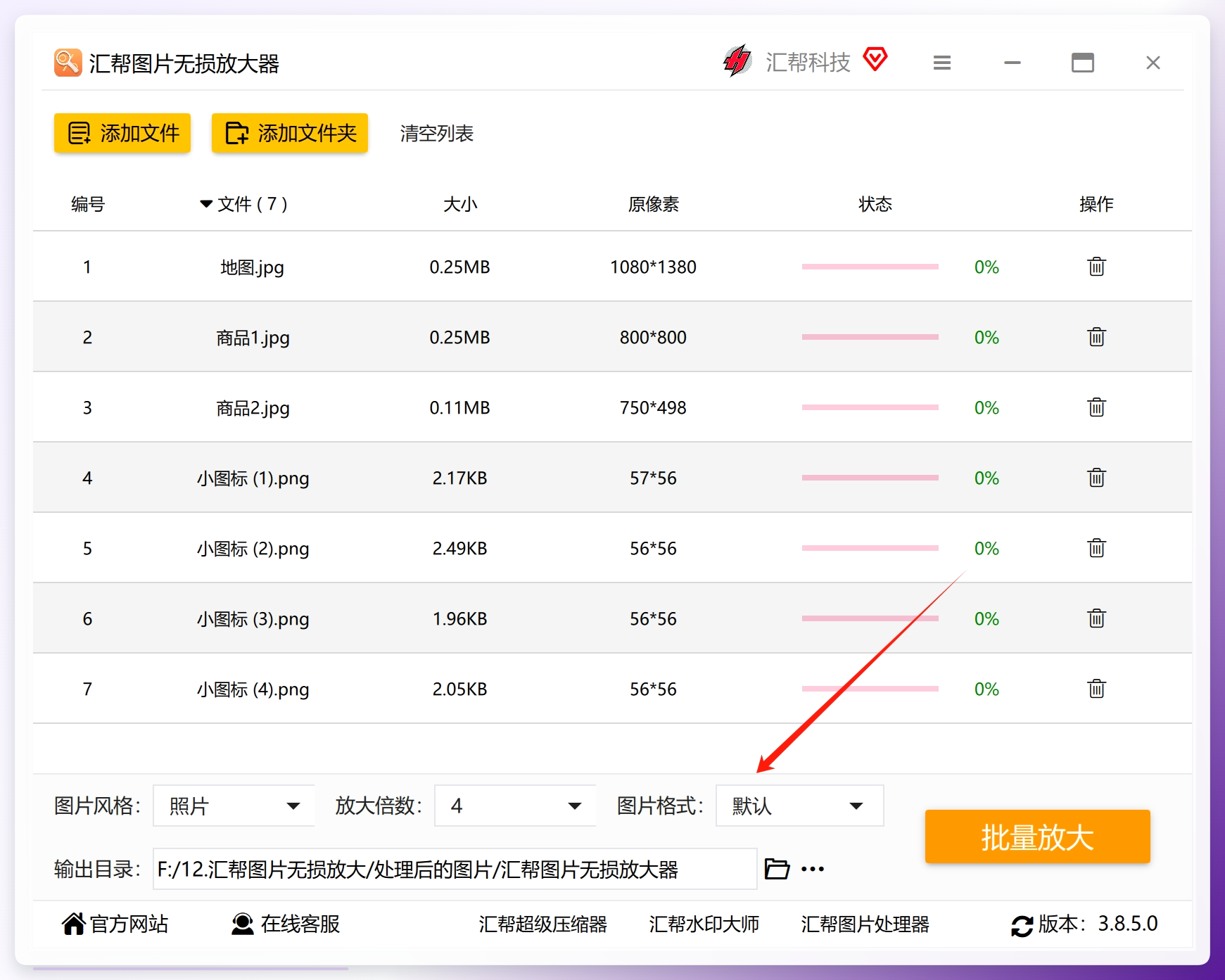
Task: Delete 小图标 (4).png using trash icon
Action: [1096, 689]
